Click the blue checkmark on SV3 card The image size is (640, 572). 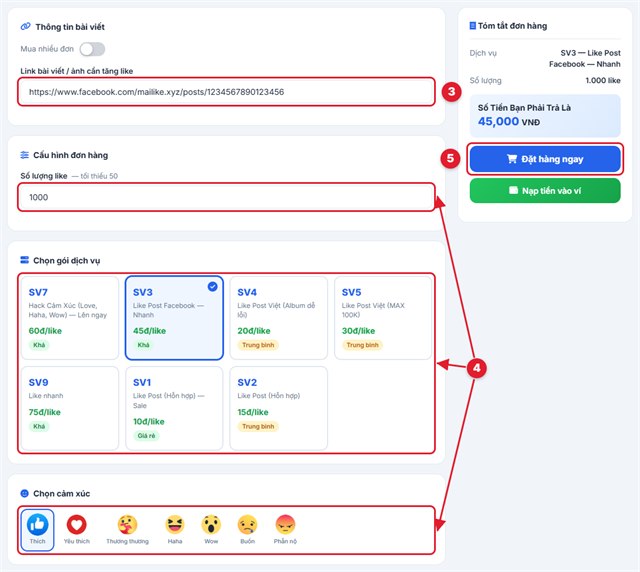click(213, 287)
